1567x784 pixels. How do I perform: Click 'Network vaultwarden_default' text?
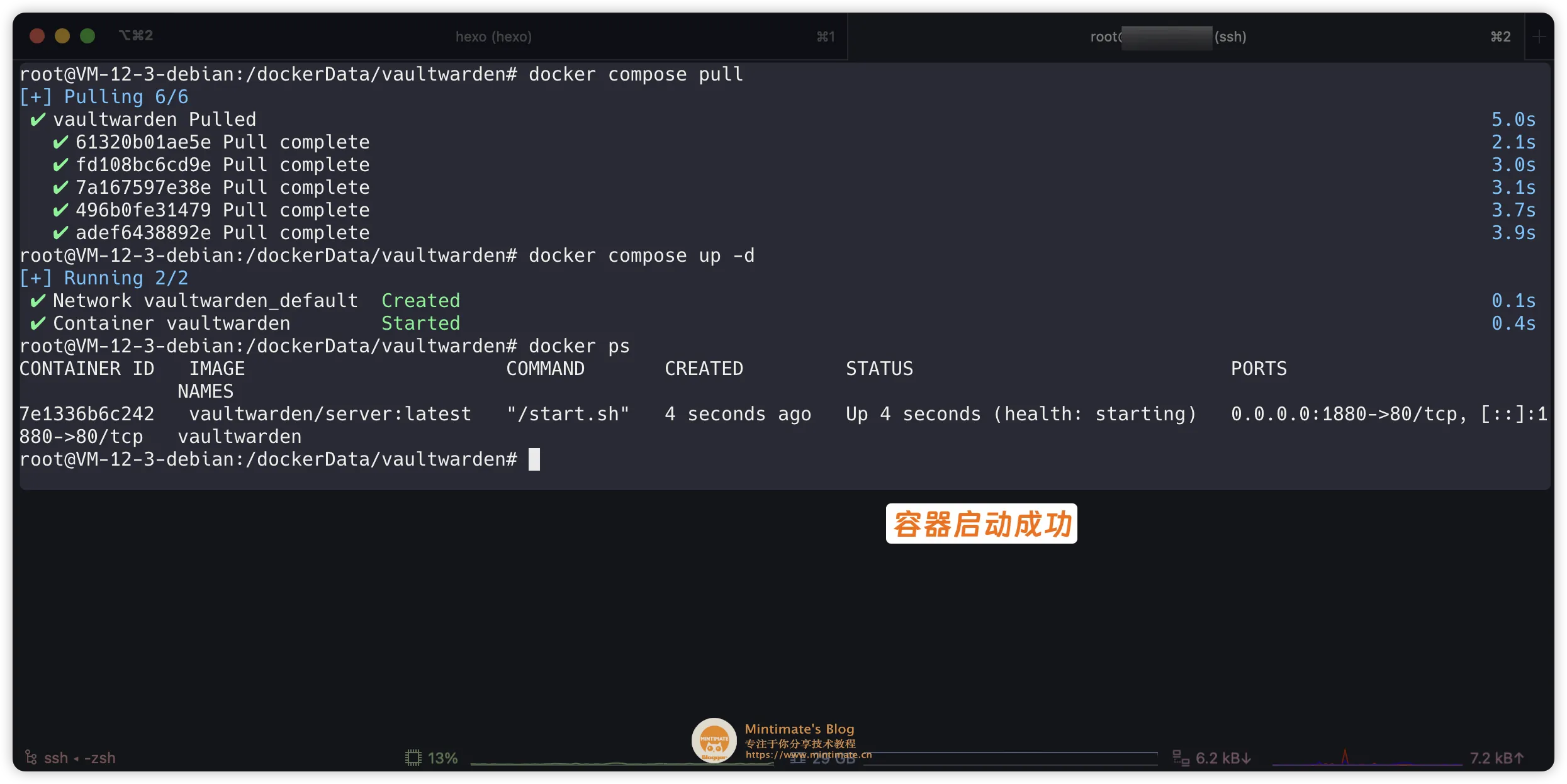[205, 301]
